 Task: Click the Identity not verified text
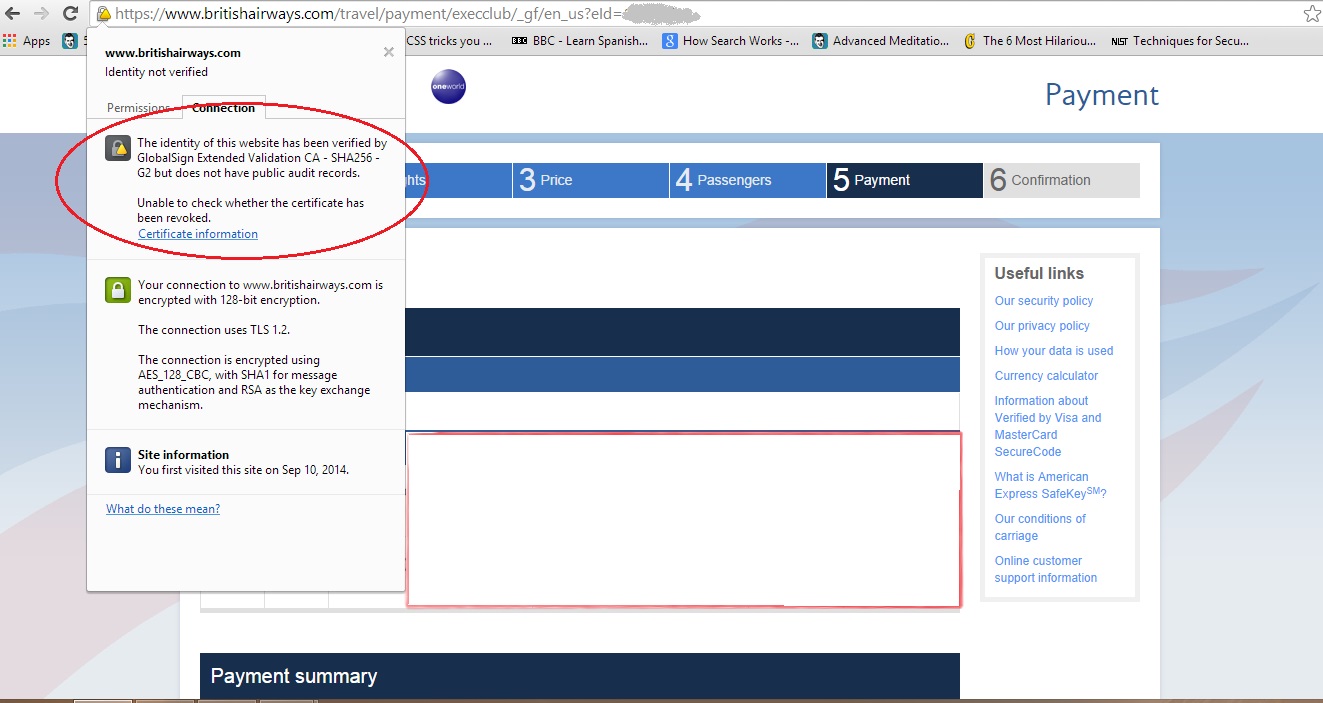pyautogui.click(x=156, y=72)
